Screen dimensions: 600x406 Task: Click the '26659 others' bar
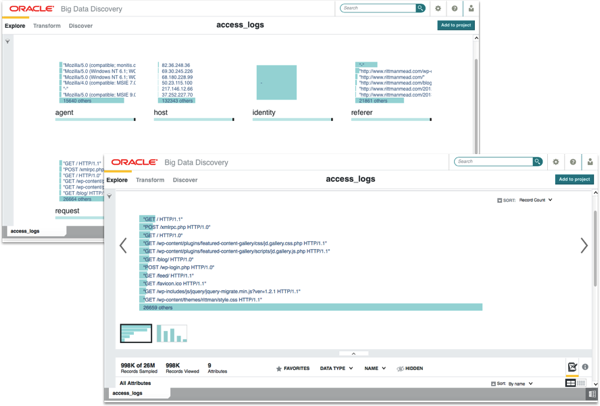311,308
